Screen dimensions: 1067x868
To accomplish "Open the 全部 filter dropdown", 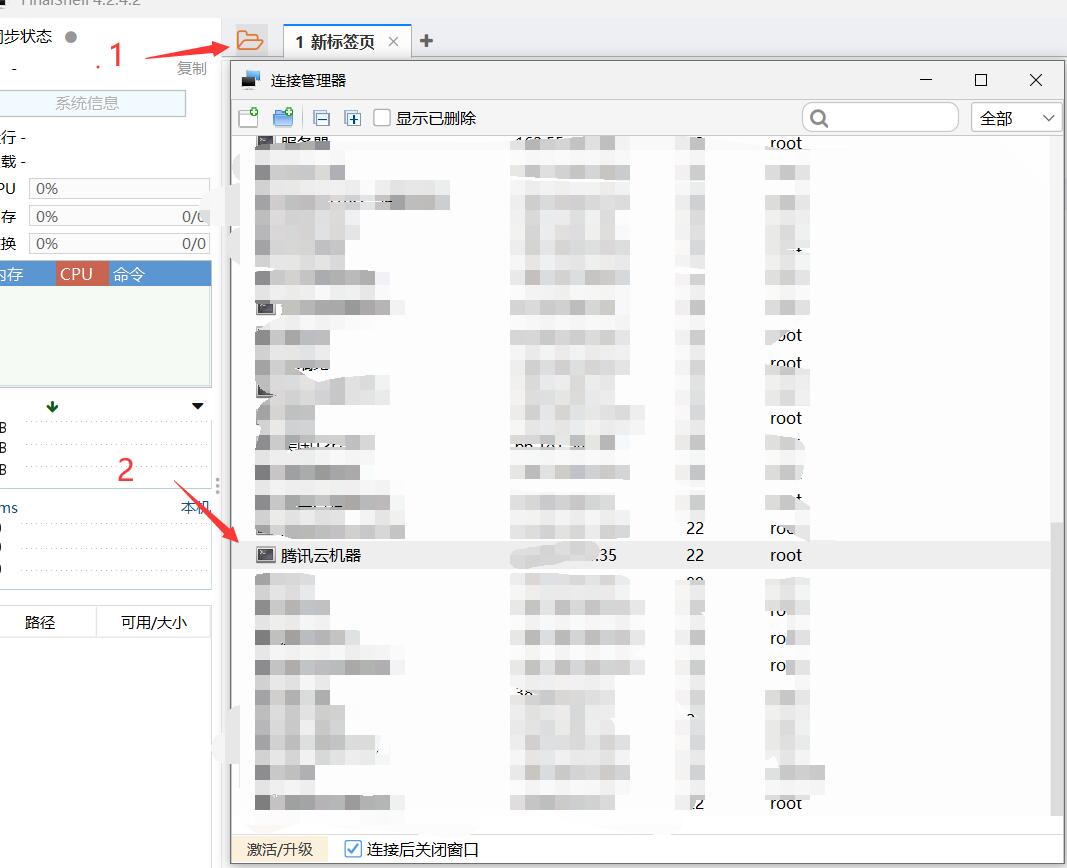I will [1016, 118].
